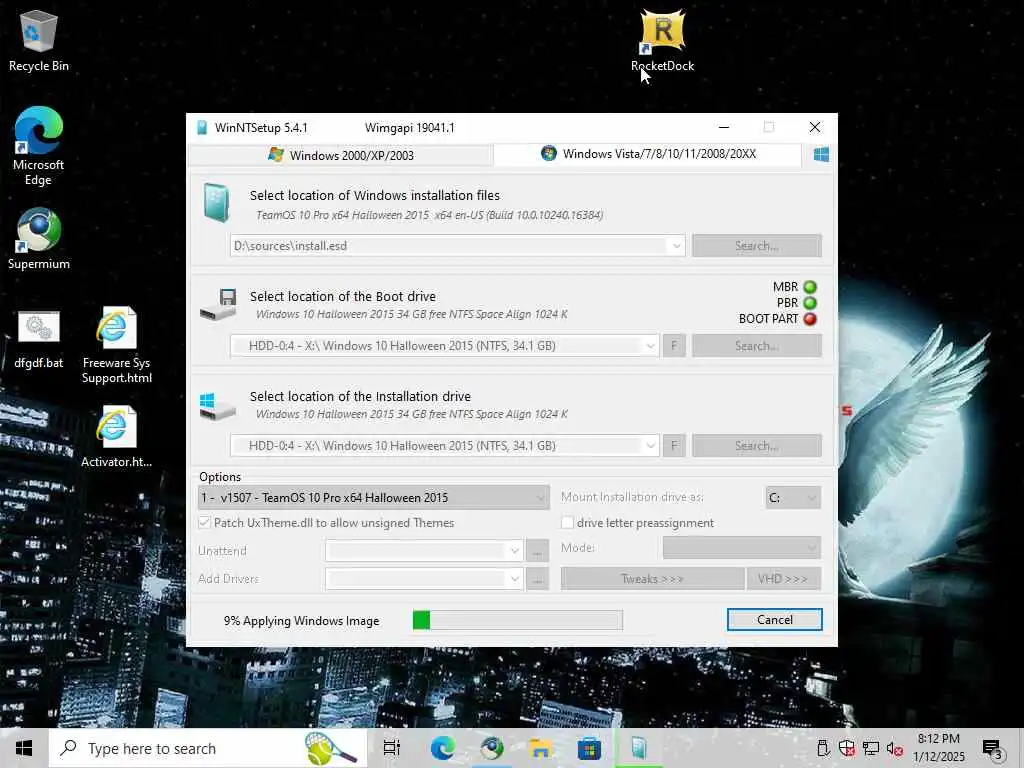The width and height of the screenshot is (1024, 768).
Task: Click the taskbar search box
Action: click(x=208, y=748)
